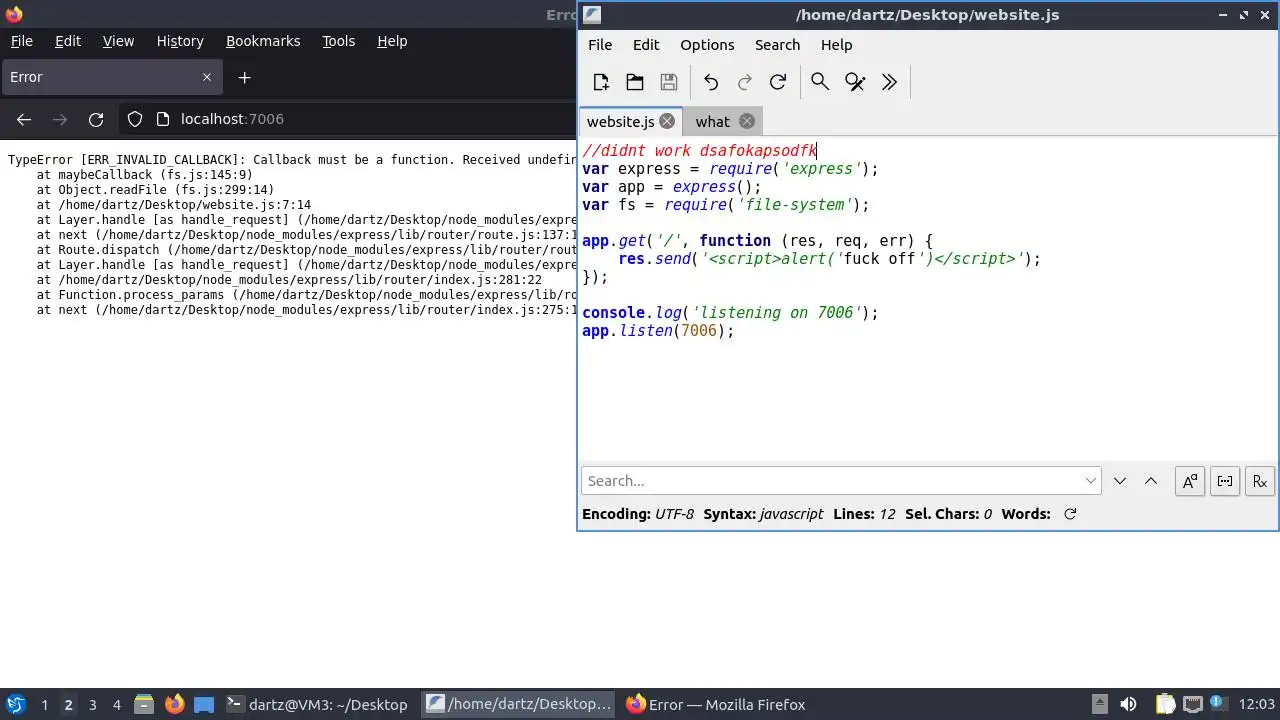The height and width of the screenshot is (720, 1280).
Task: Open find via magnifier toolbar icon
Action: 820,82
